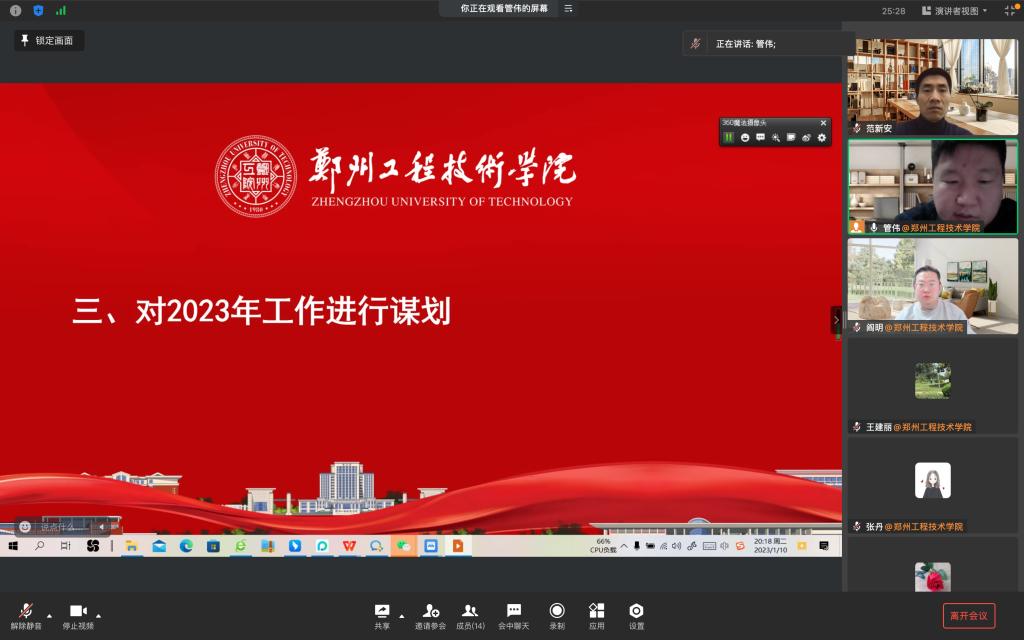Open File Explorer in shared taskbar
This screenshot has height=640, width=1024.
click(x=131, y=546)
